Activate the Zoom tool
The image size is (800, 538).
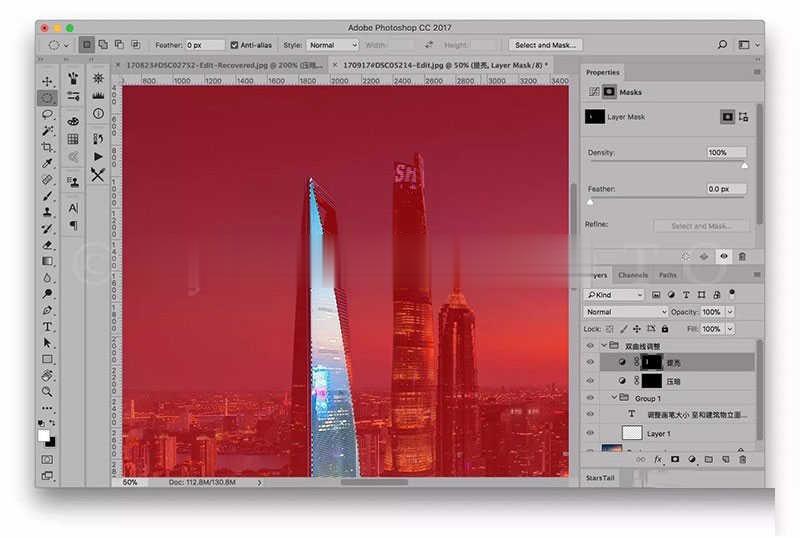[47, 392]
